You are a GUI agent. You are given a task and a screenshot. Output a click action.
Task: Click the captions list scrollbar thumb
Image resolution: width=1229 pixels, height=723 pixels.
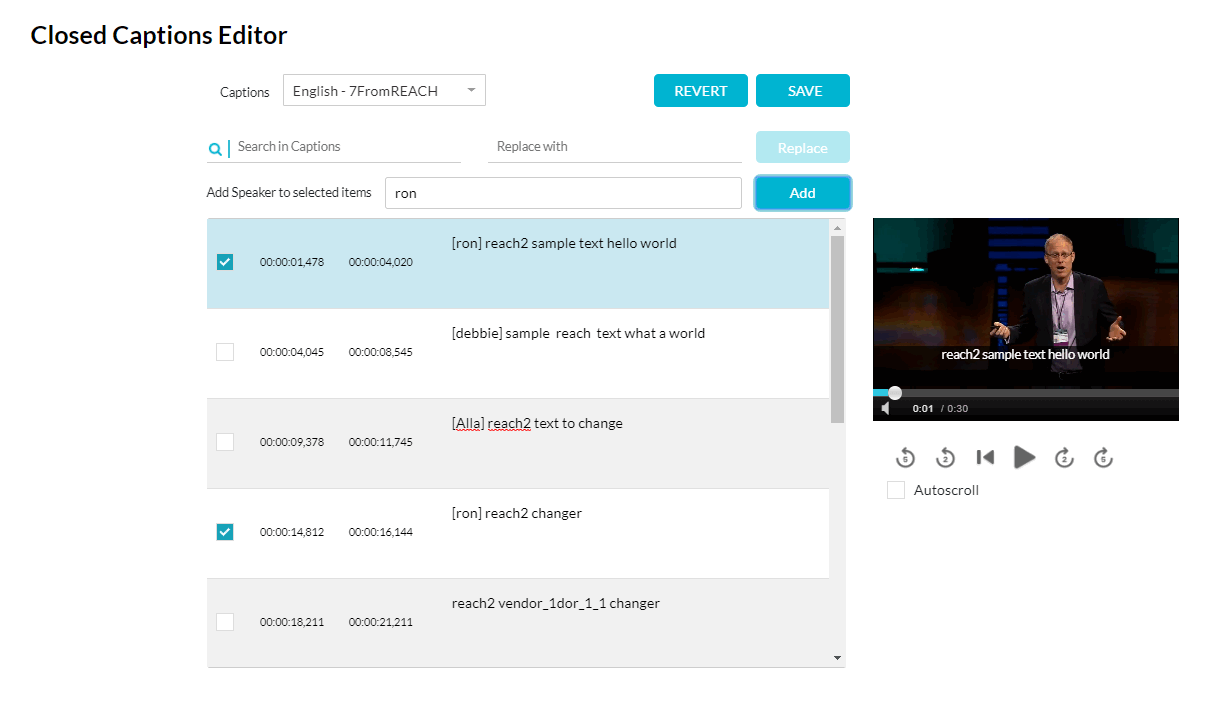837,329
